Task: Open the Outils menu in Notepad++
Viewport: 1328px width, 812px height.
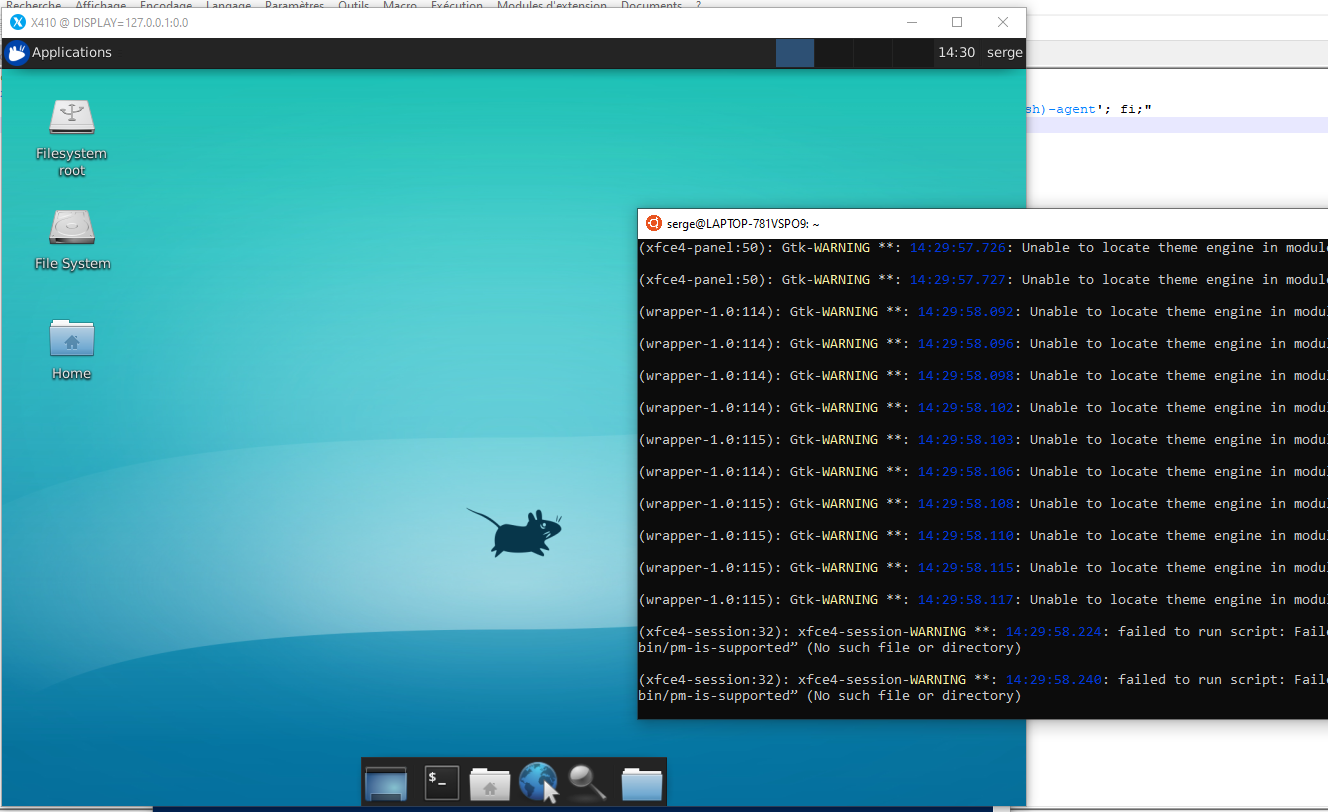Action: [354, 5]
